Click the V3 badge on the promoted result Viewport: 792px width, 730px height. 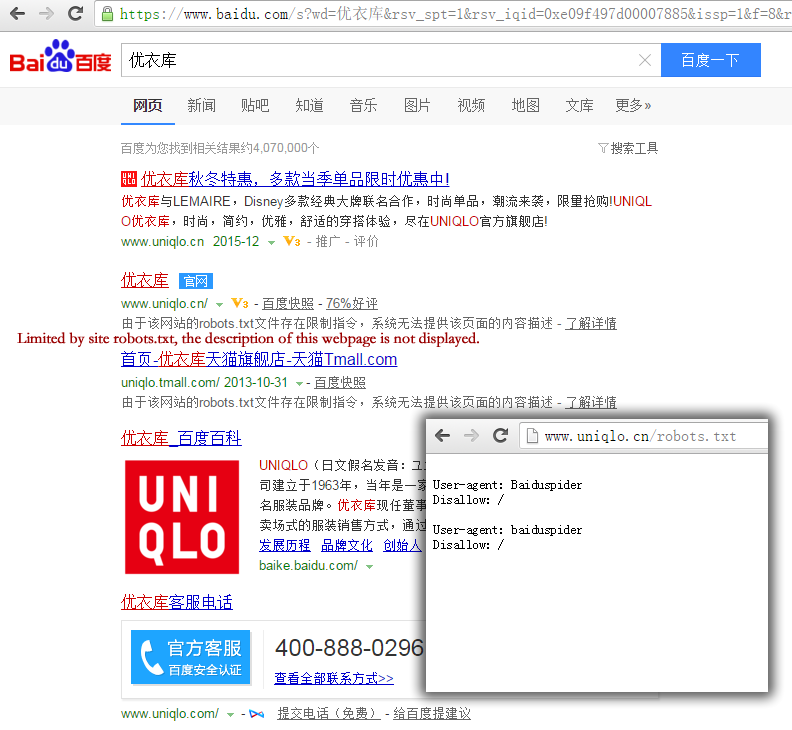coord(291,241)
